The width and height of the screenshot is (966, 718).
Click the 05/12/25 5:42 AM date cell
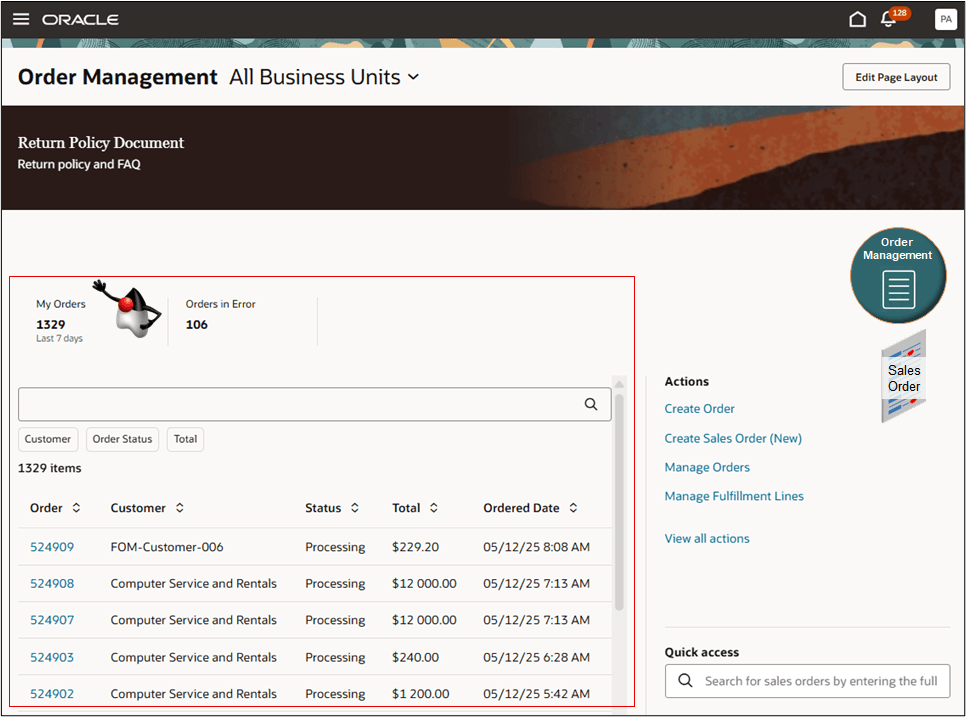[536, 693]
